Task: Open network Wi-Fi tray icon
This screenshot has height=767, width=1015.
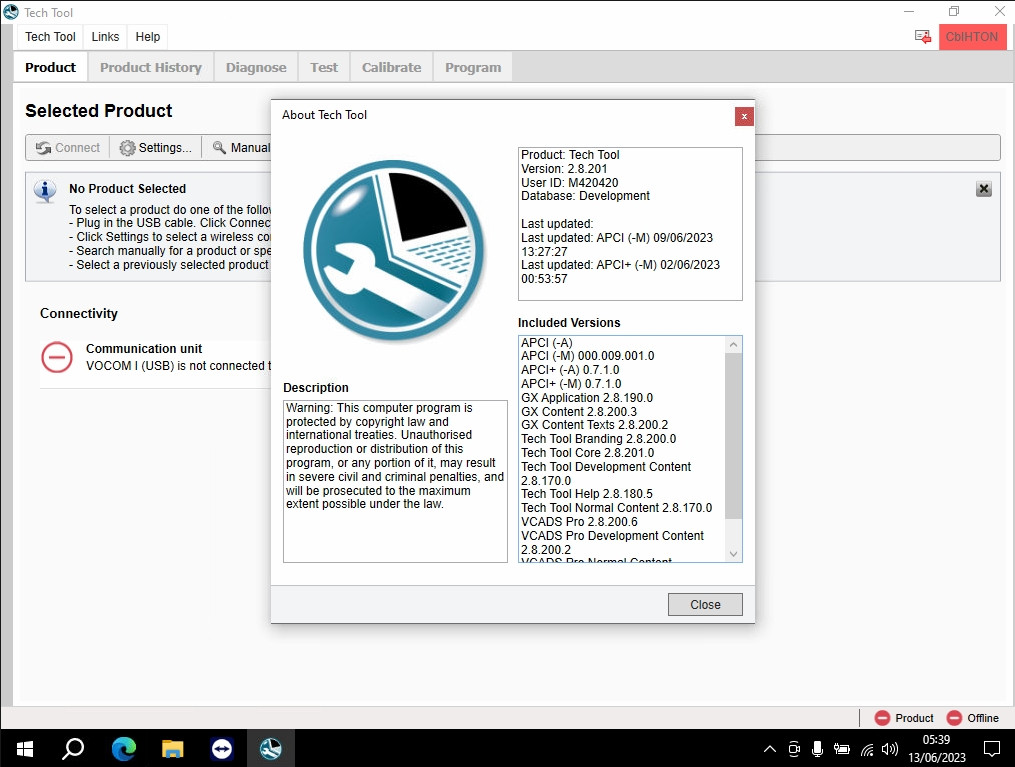Action: [867, 750]
